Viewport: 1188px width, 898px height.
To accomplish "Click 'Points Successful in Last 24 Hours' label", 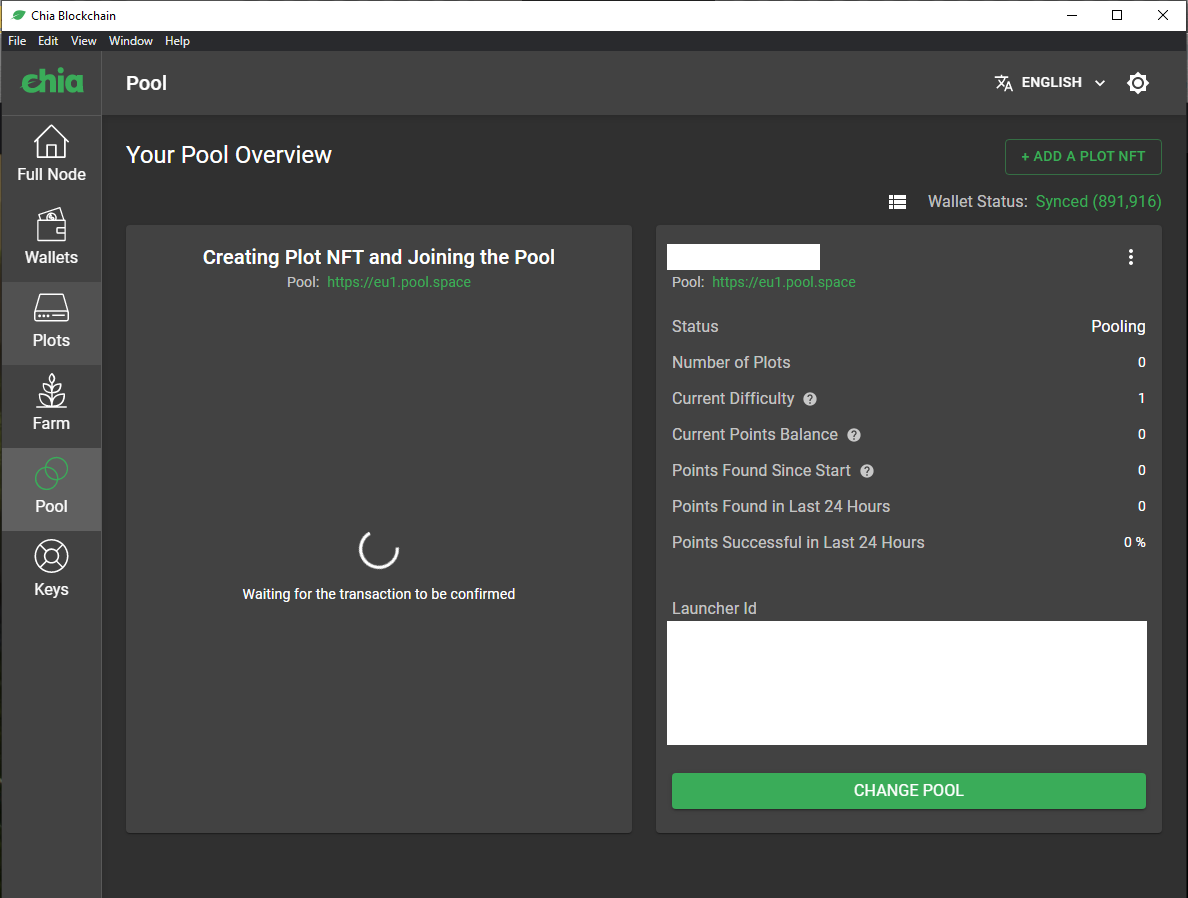I will point(798,543).
